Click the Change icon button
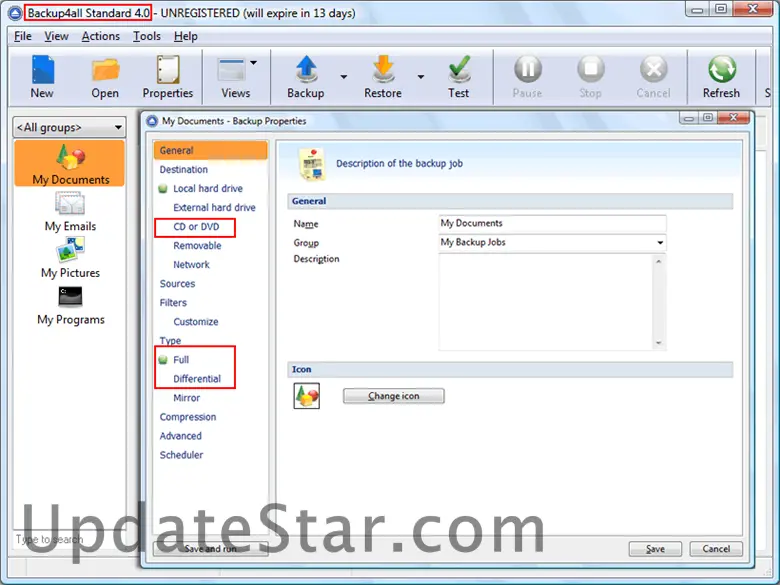 393,396
